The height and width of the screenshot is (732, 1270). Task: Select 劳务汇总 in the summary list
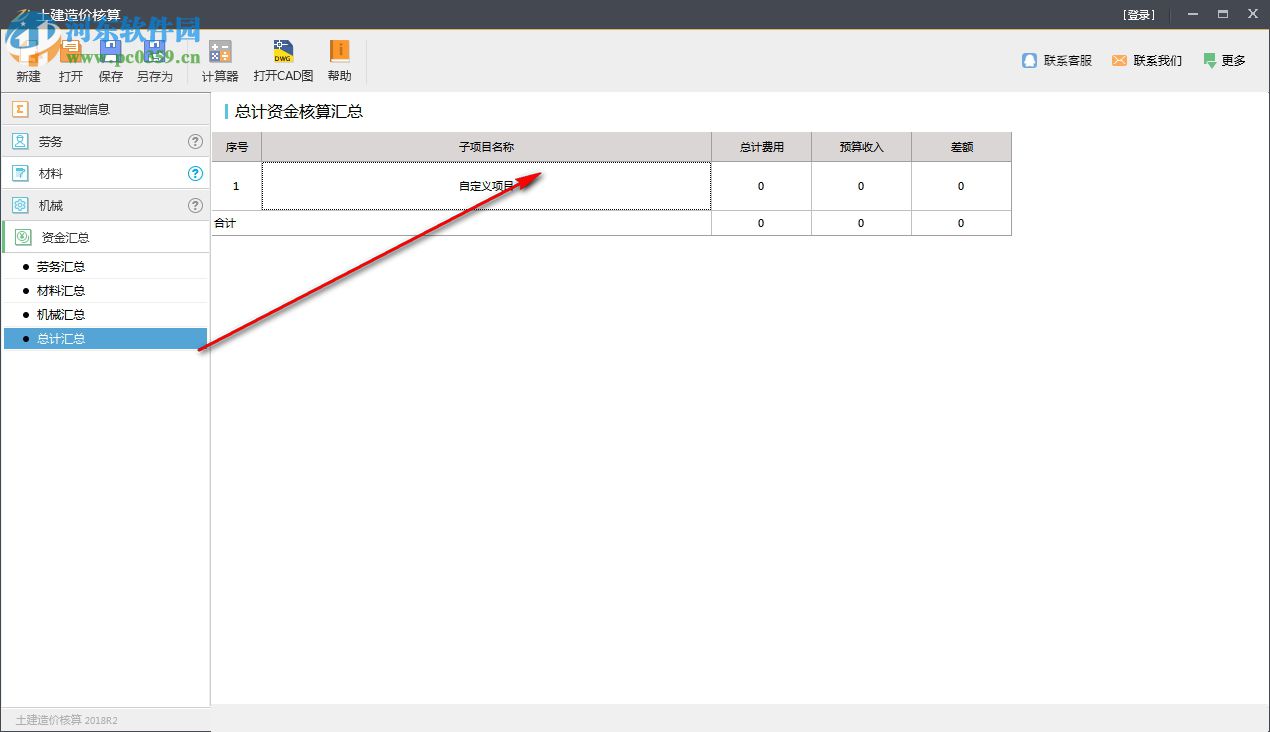[x=105, y=267]
